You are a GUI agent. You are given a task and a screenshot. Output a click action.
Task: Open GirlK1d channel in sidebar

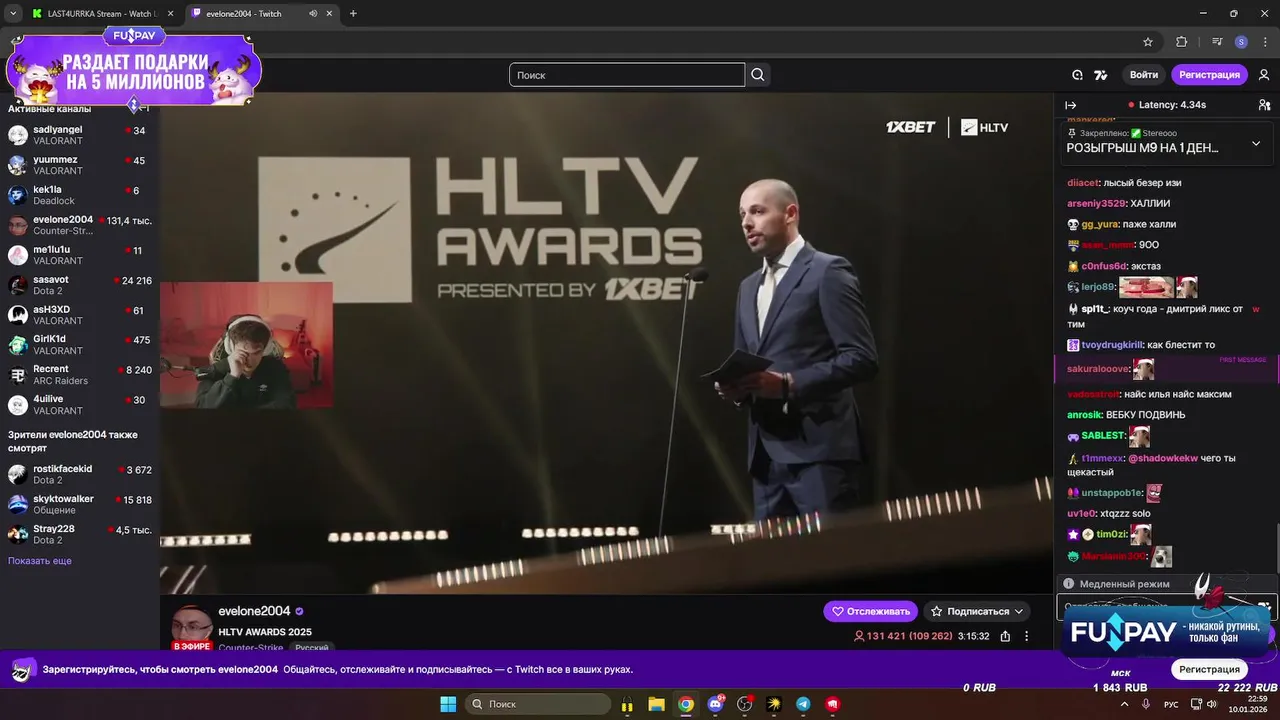click(x=79, y=345)
